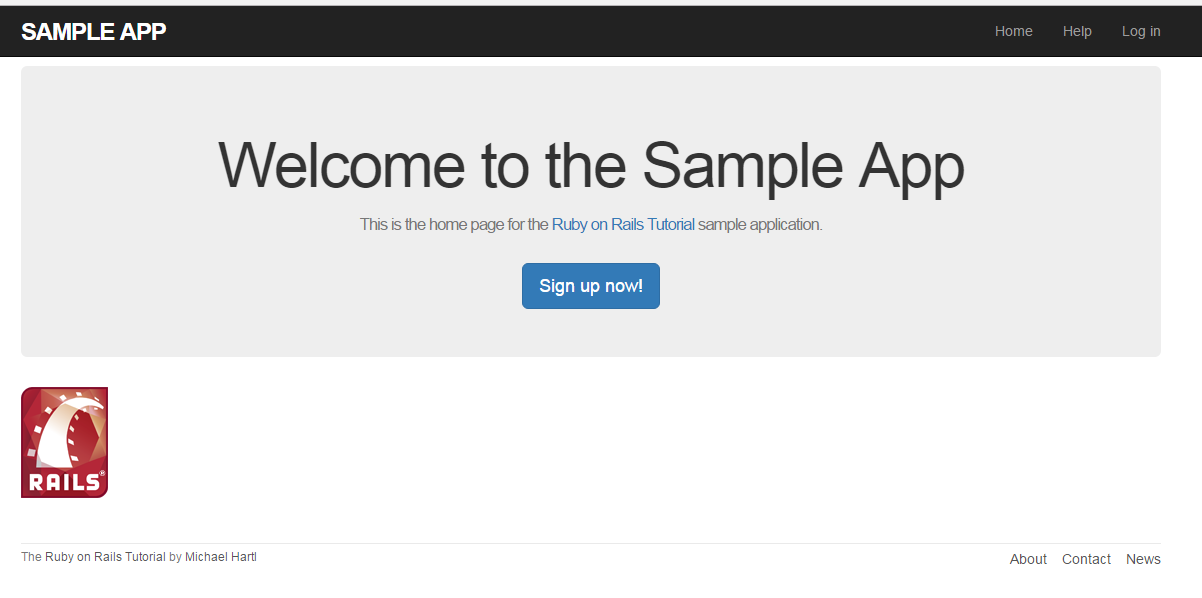Click the word "The" starting the footer
1202x598 pixels.
point(31,557)
